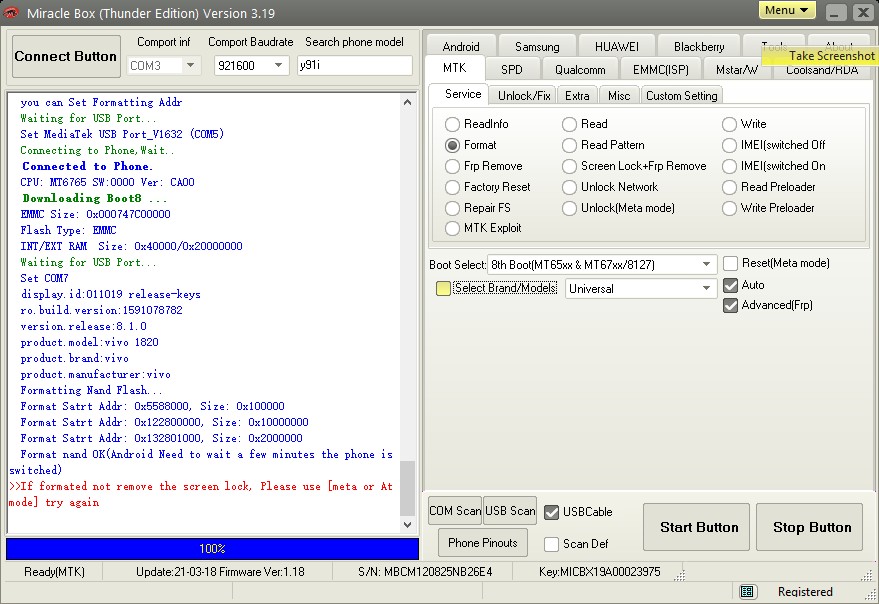The height and width of the screenshot is (604, 879).
Task: Click the Connect Button
Action: [66, 56]
